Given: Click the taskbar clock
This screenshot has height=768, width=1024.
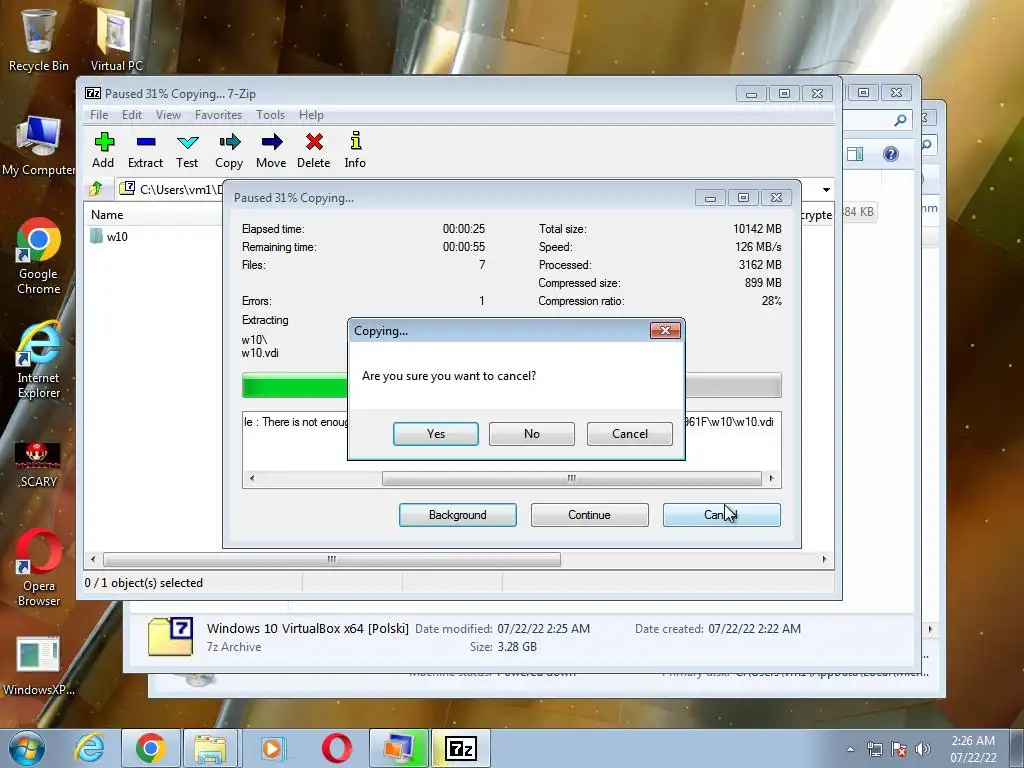Looking at the screenshot, I should click(x=973, y=749).
